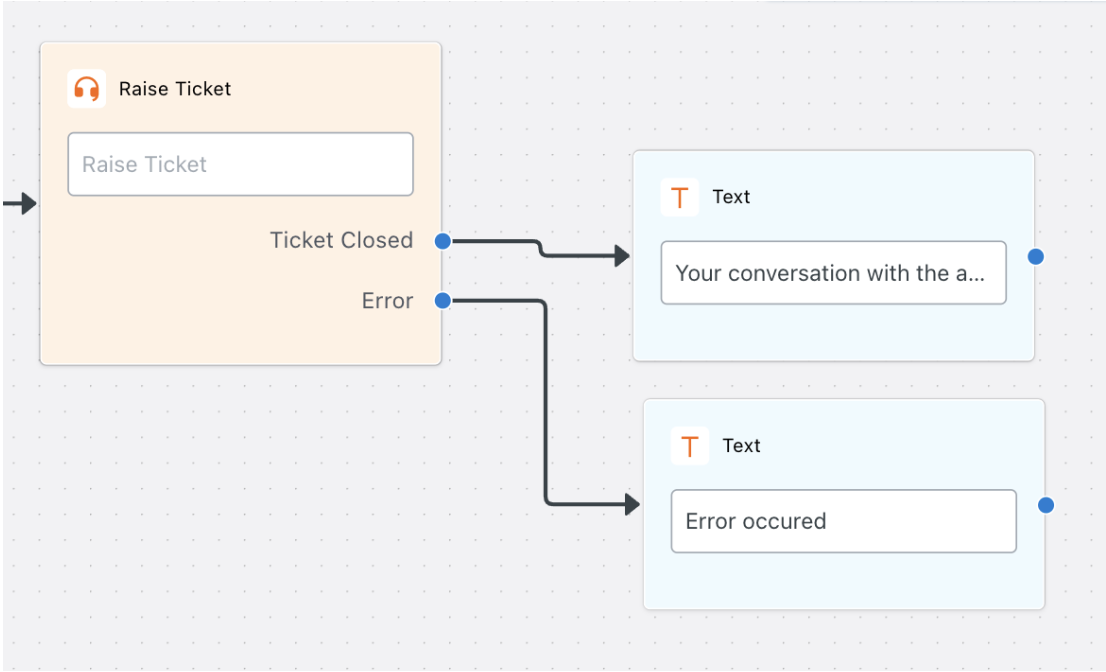The width and height of the screenshot is (1106, 672).
Task: Click the arrowhead entering upper Text node
Action: point(622,255)
